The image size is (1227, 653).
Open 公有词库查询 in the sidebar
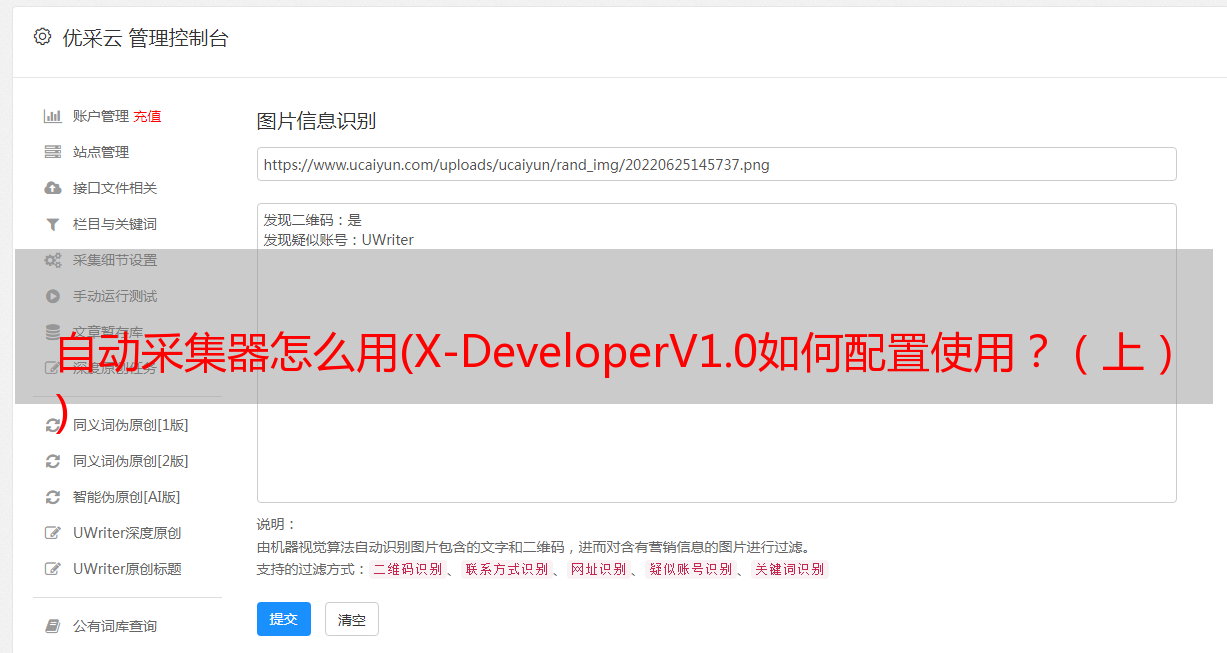(x=115, y=626)
